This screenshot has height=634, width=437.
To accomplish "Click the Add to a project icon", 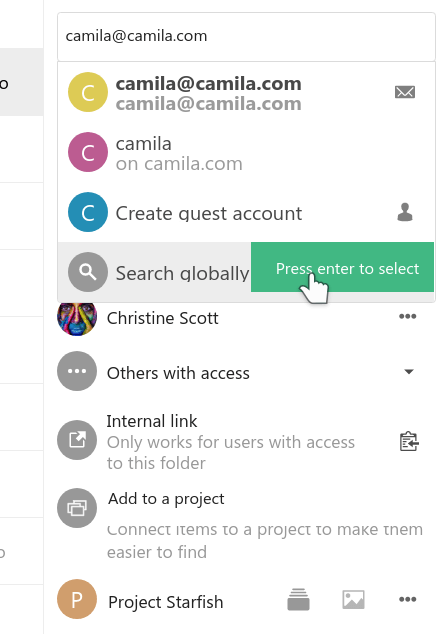I will pos(77,508).
